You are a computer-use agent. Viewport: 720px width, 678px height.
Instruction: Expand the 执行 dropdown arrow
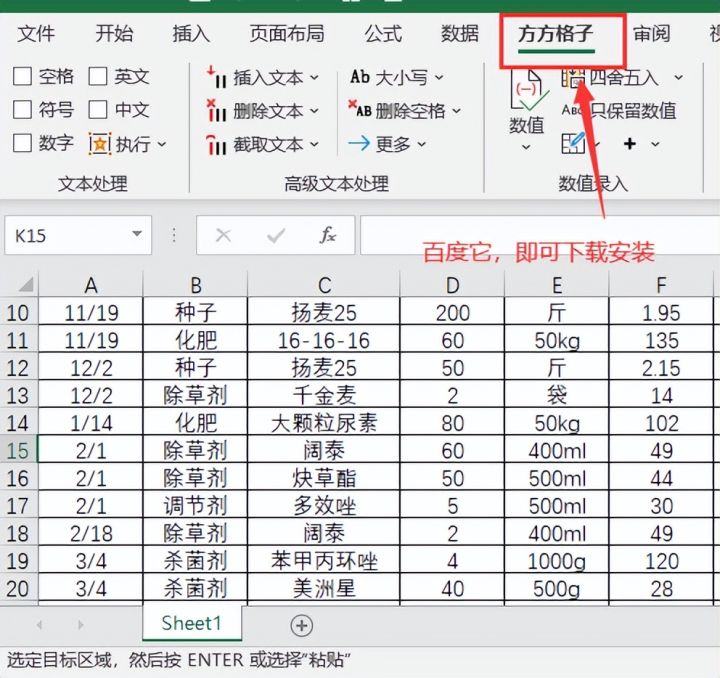coord(162,144)
